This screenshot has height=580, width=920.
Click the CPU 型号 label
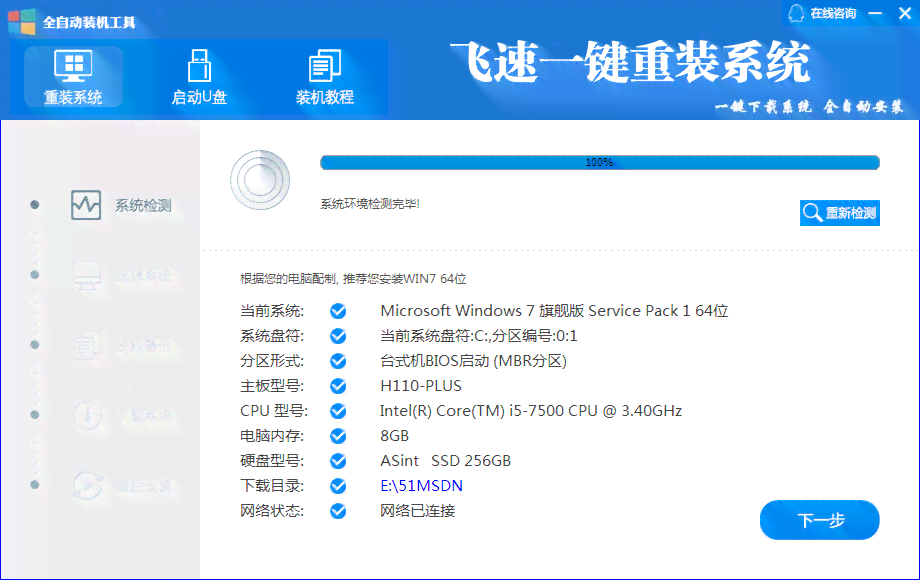[273, 411]
